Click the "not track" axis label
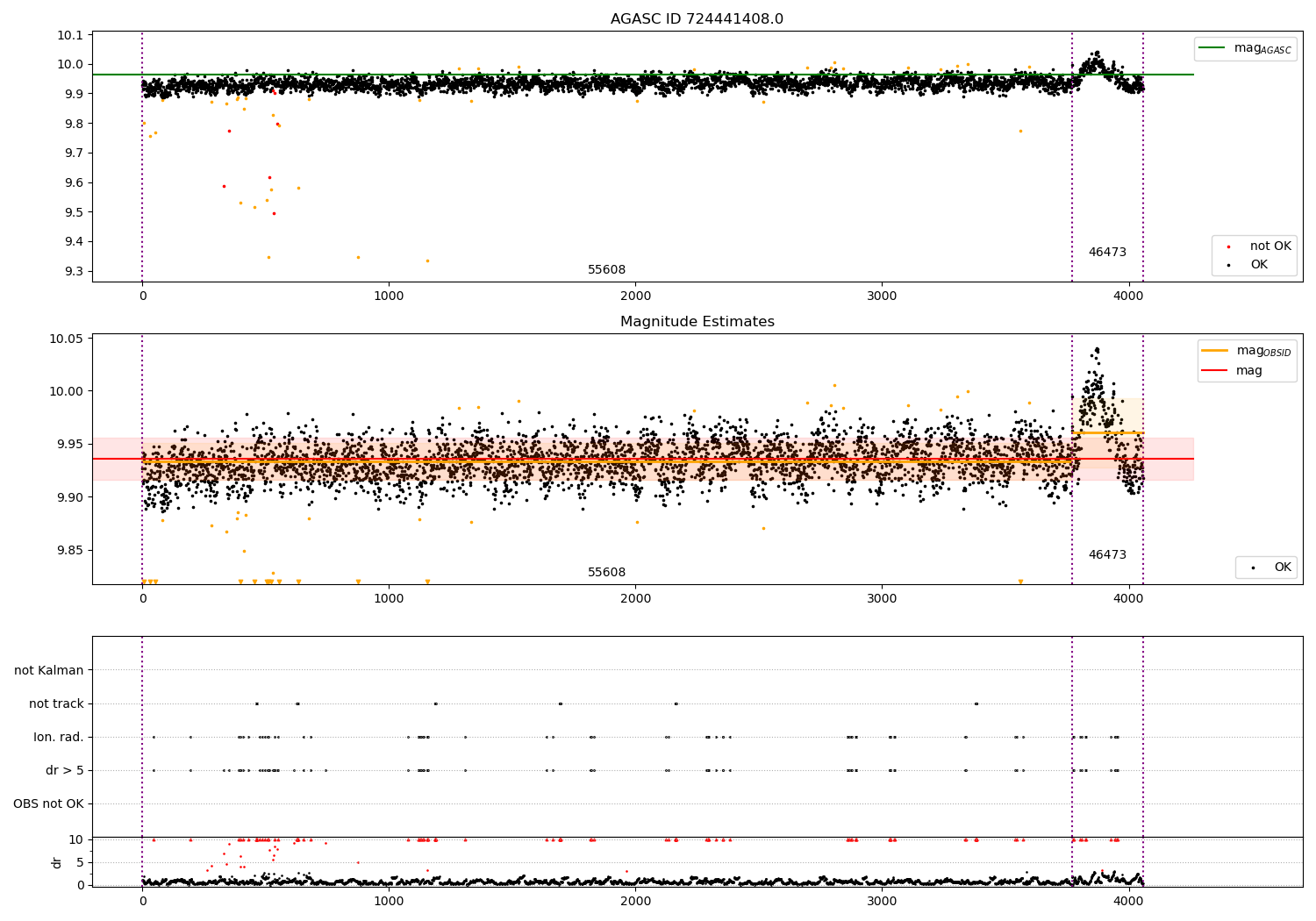Image resolution: width=1316 pixels, height=921 pixels. [x=56, y=704]
